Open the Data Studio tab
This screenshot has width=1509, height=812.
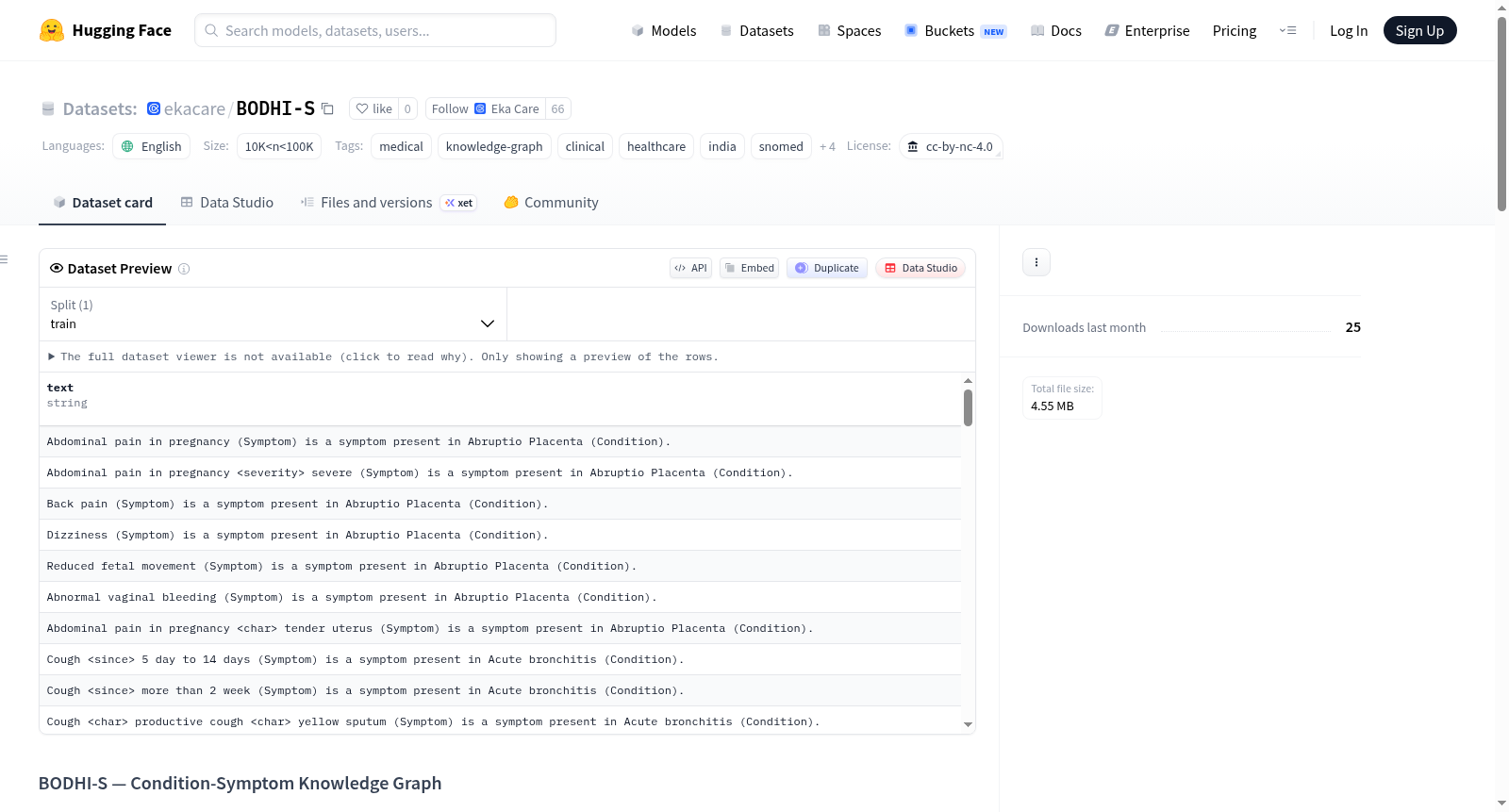click(227, 203)
